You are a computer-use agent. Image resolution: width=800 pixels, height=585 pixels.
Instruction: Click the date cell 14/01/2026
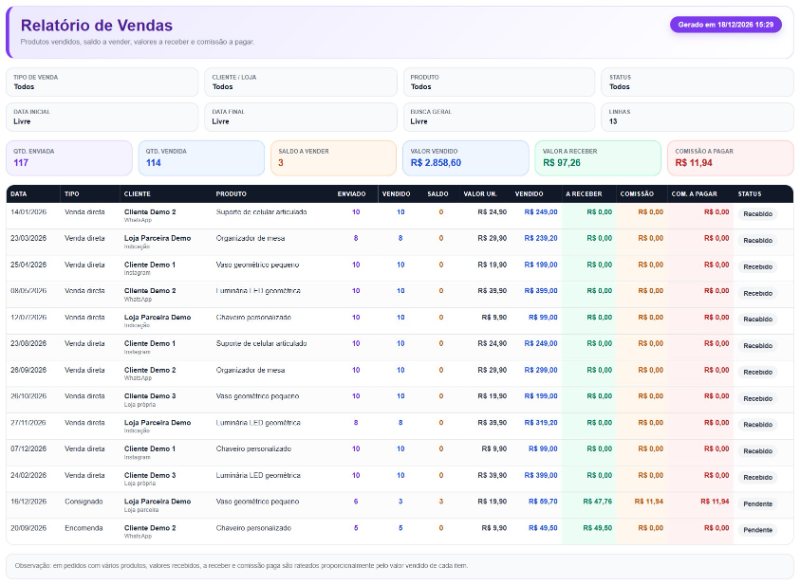tap(29, 212)
